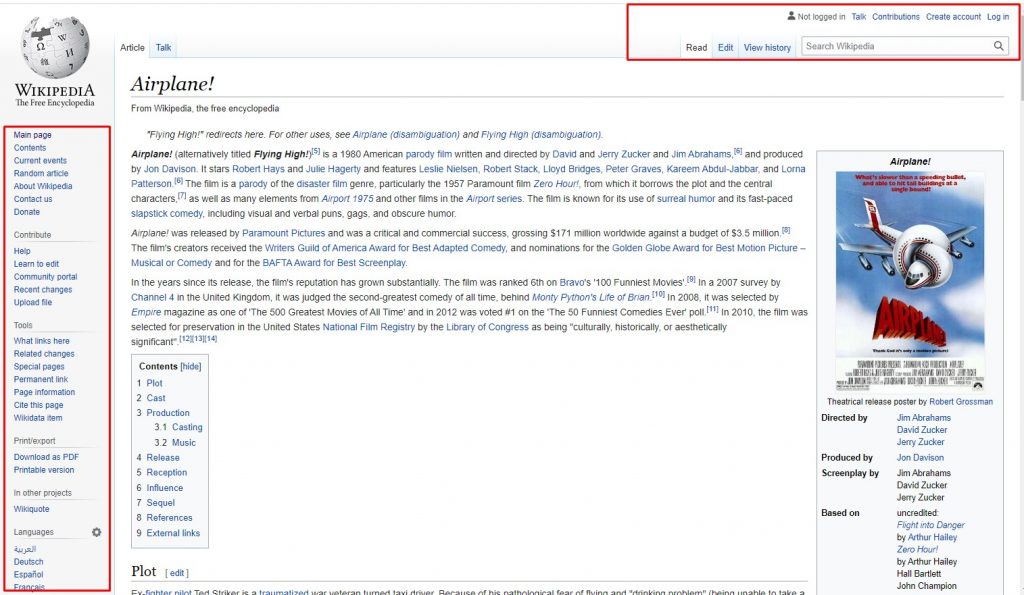Image resolution: width=1024 pixels, height=595 pixels.
Task: Open the Contributions link at top
Action: pos(895,17)
